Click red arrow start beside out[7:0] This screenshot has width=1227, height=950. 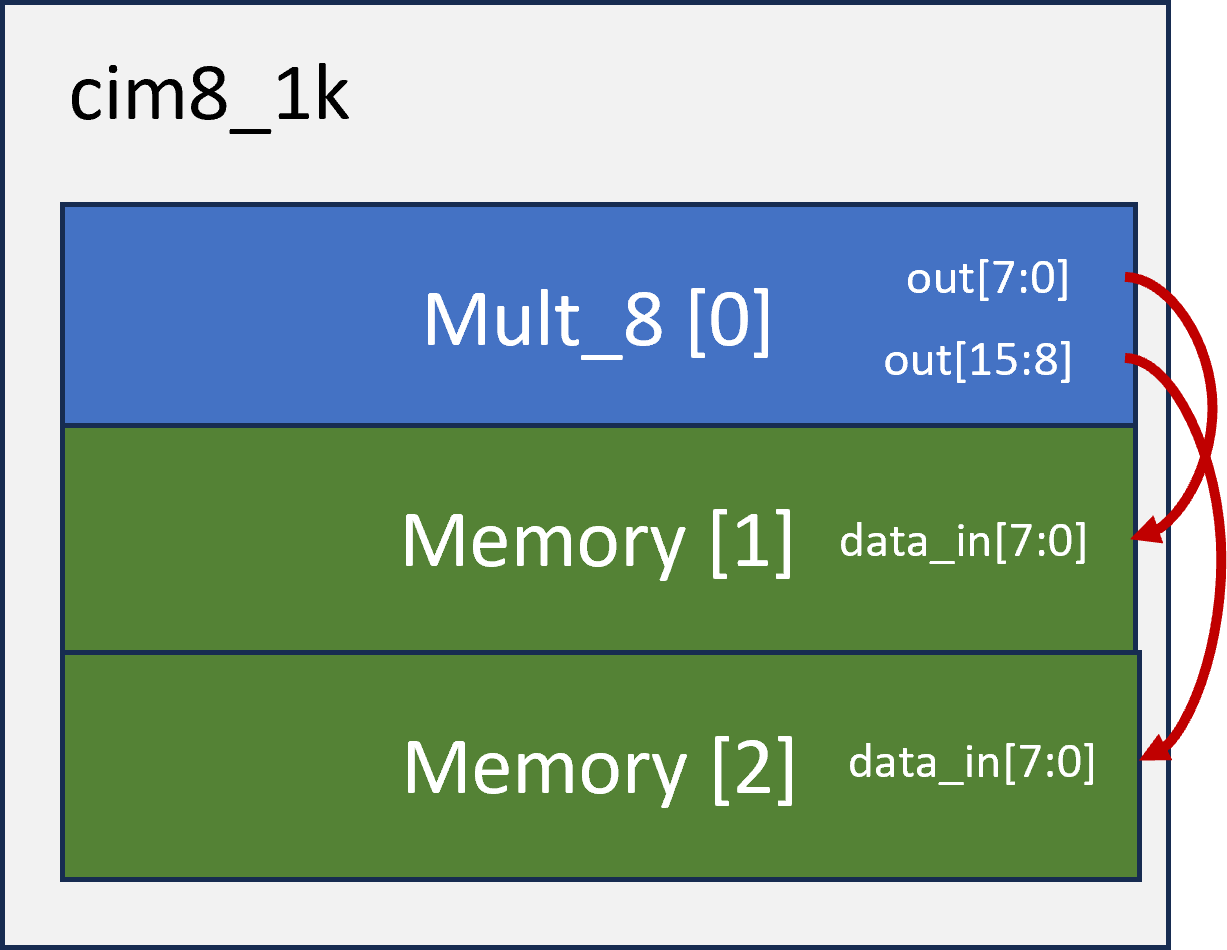click(1132, 276)
